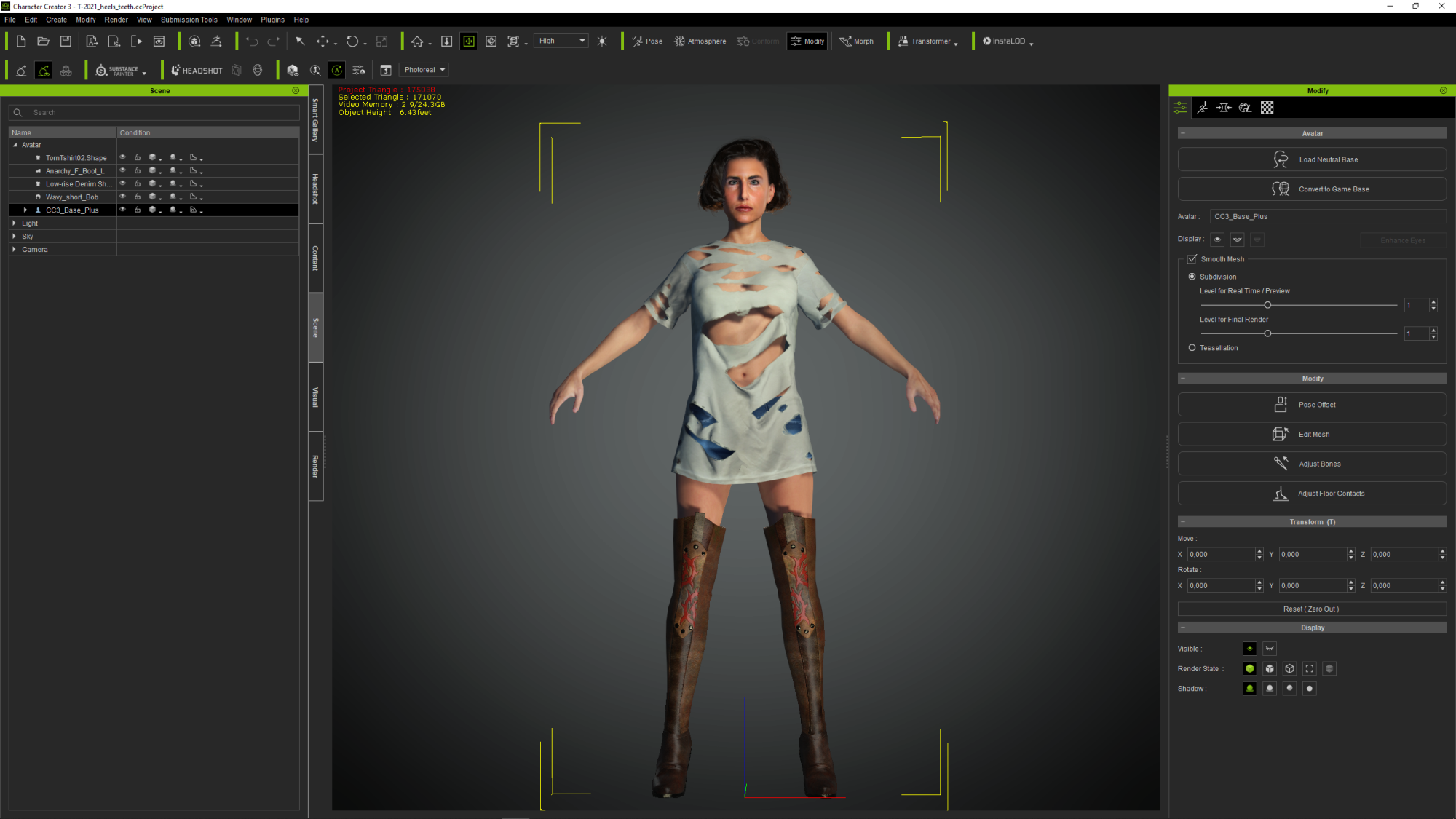The height and width of the screenshot is (819, 1456).
Task: Click the Level for Final Render slider
Action: 1299,333
